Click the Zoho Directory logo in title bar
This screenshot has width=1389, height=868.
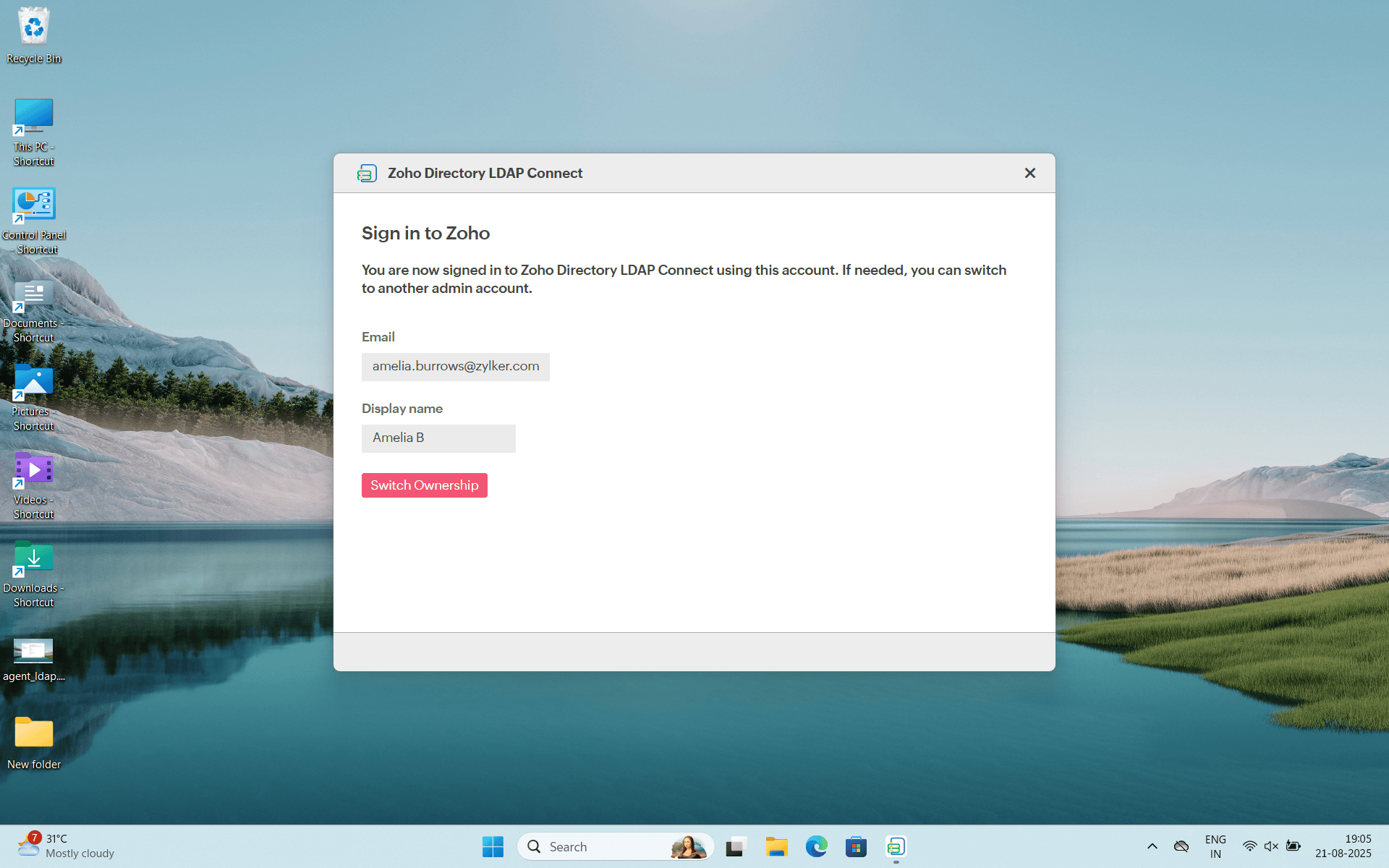(x=367, y=174)
